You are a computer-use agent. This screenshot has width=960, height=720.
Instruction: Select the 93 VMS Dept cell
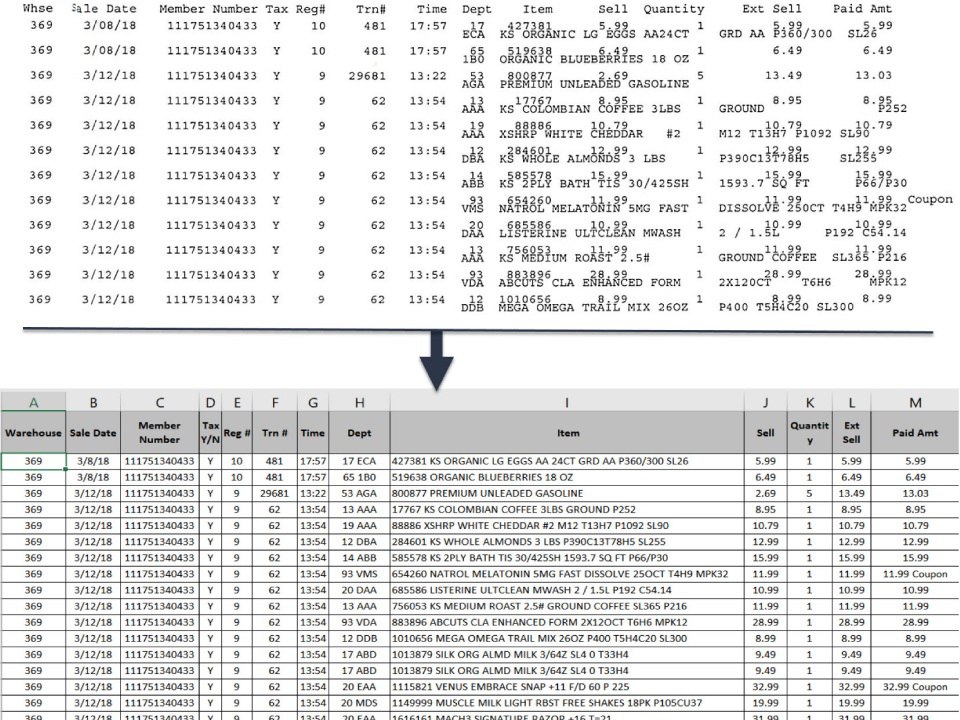[x=358, y=573]
